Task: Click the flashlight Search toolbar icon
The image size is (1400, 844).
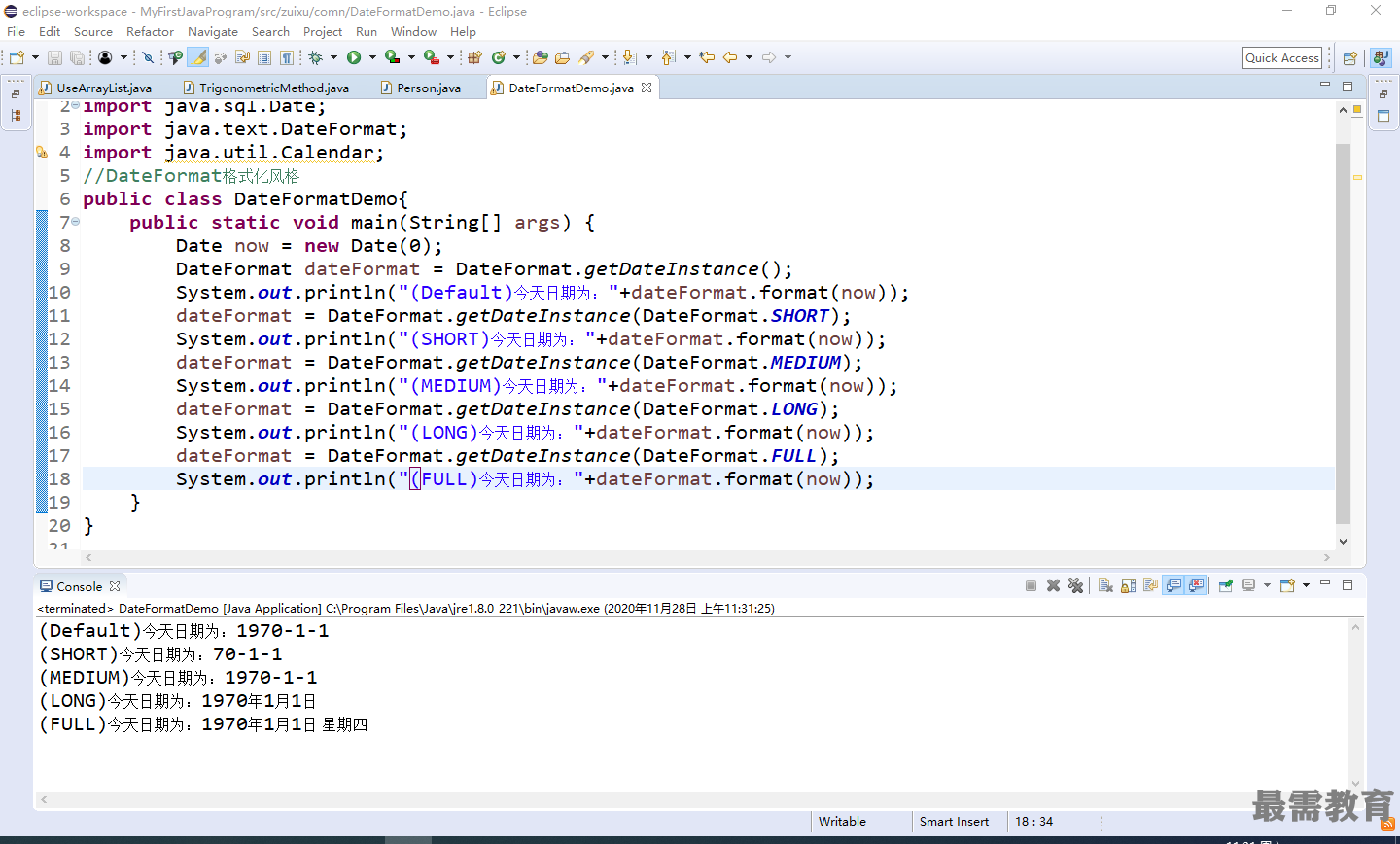Action: pos(586,57)
